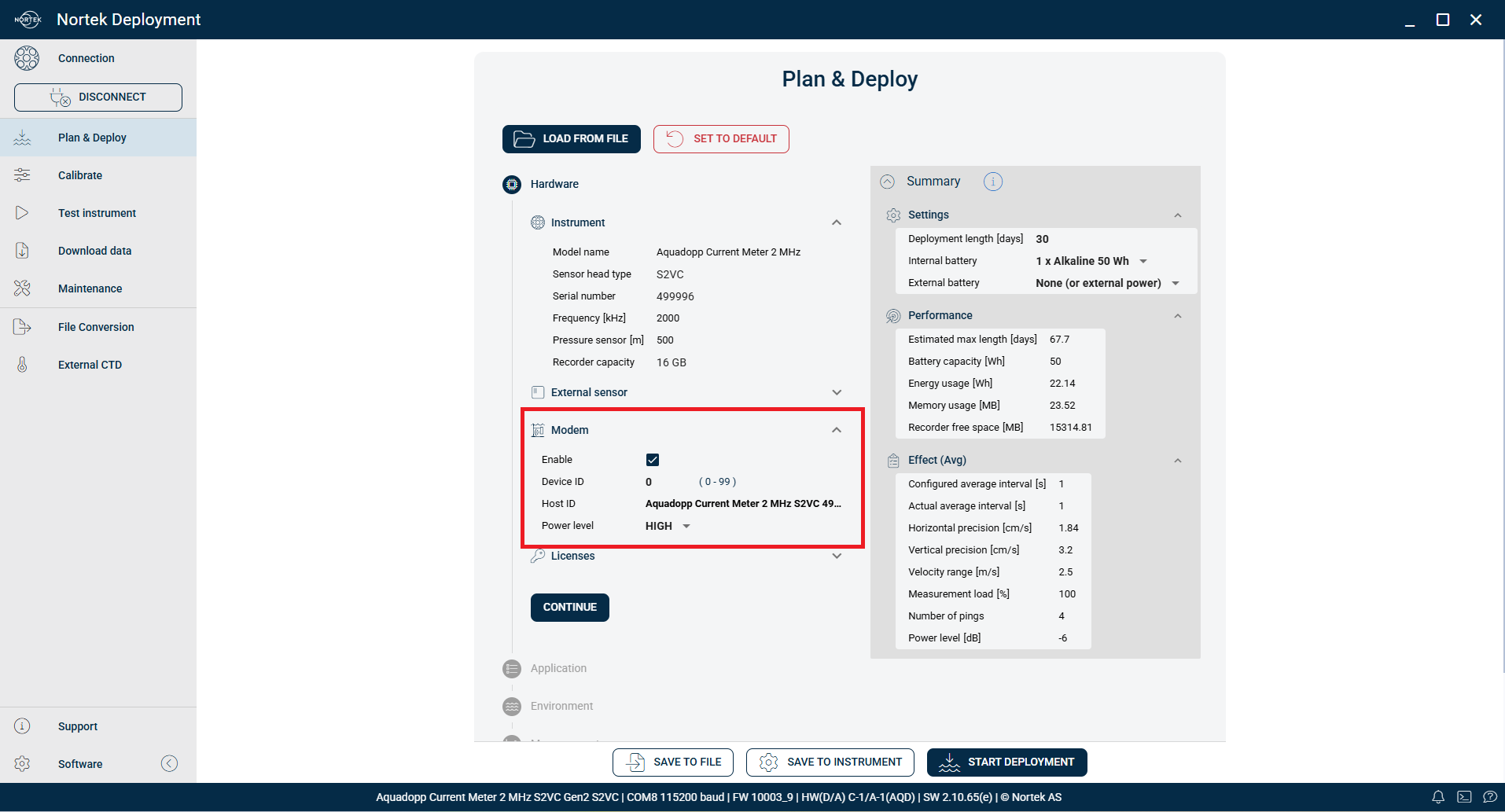Collapse Summary panel using circle chevron icon
The image size is (1505, 812).
pos(887,182)
